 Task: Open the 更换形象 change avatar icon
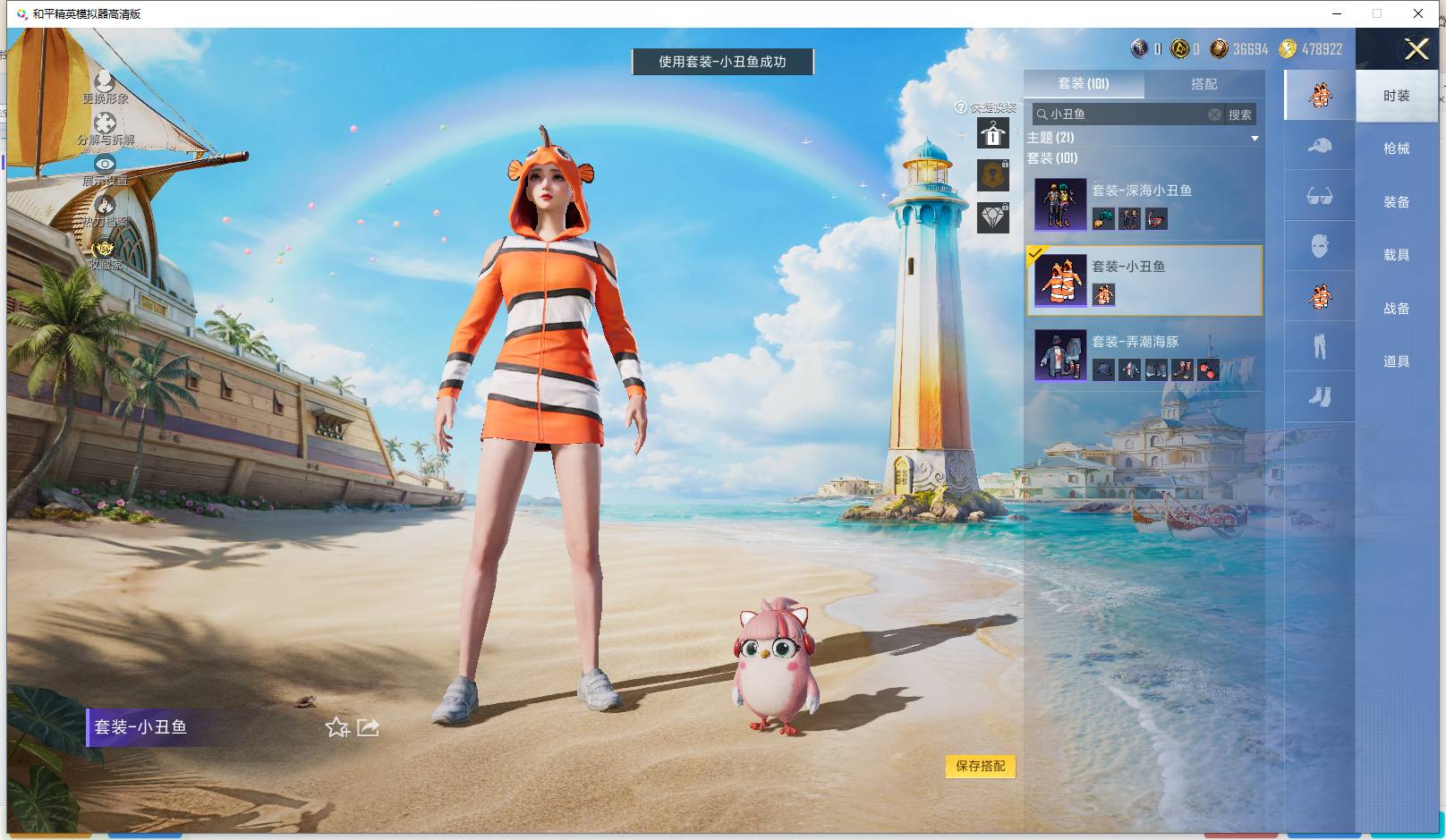pyautogui.click(x=105, y=81)
